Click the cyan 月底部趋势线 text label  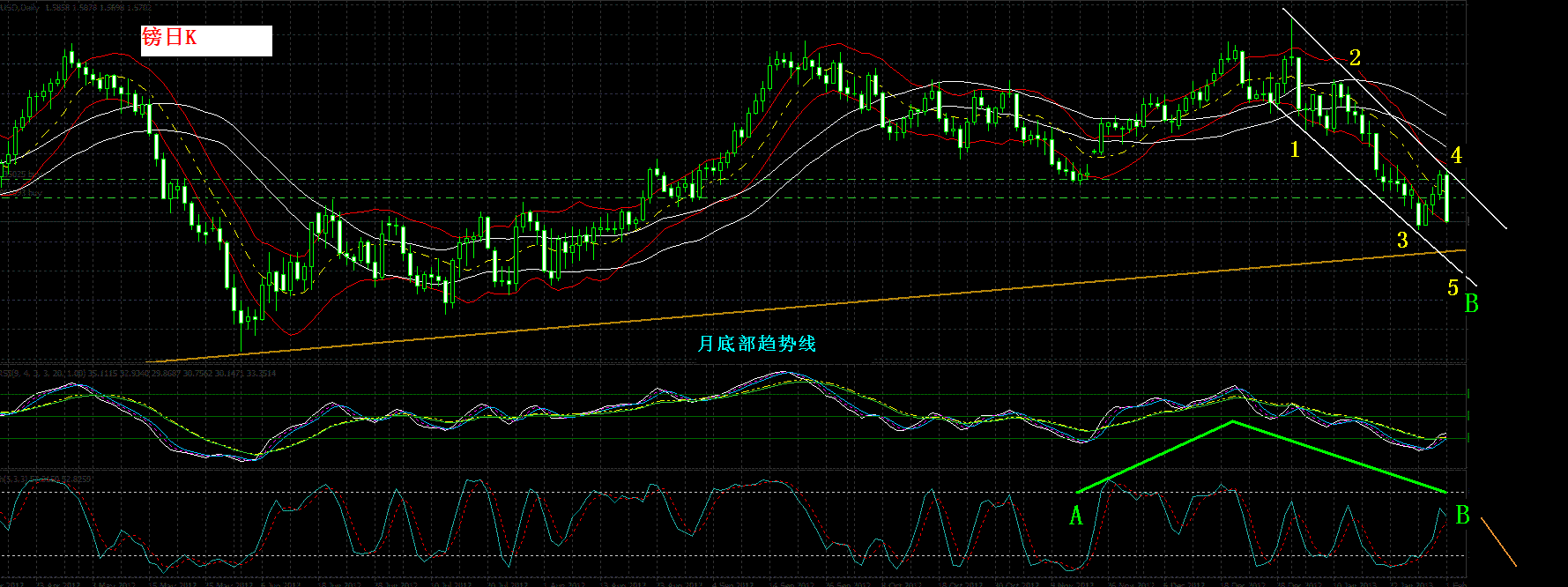[x=757, y=344]
